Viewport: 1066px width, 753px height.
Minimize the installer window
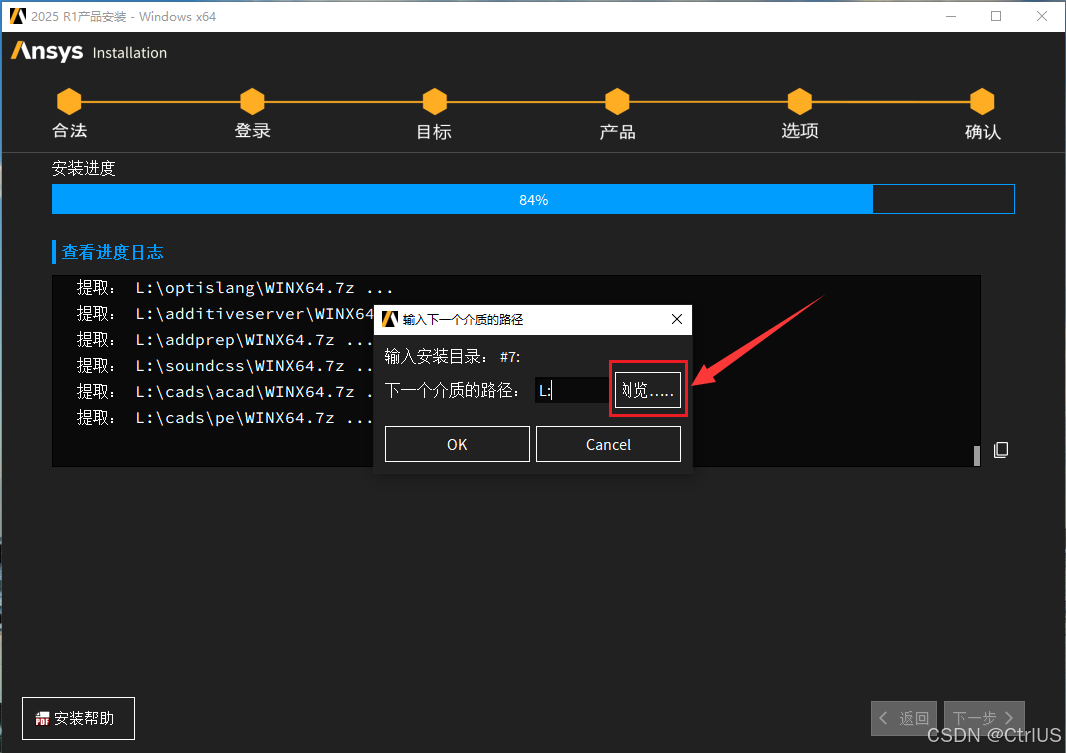point(951,16)
